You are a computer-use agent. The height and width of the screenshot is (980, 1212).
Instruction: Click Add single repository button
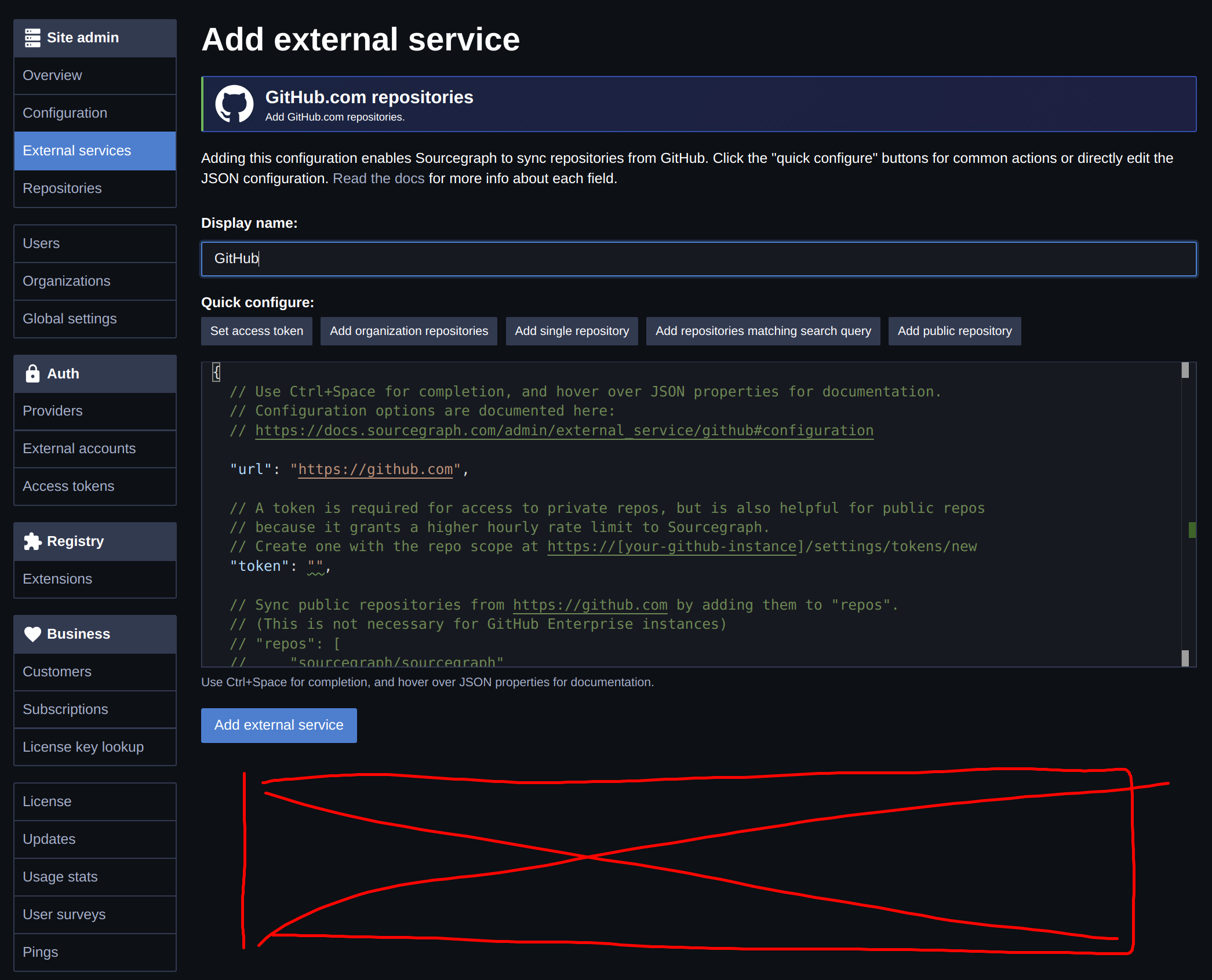pyautogui.click(x=572, y=331)
